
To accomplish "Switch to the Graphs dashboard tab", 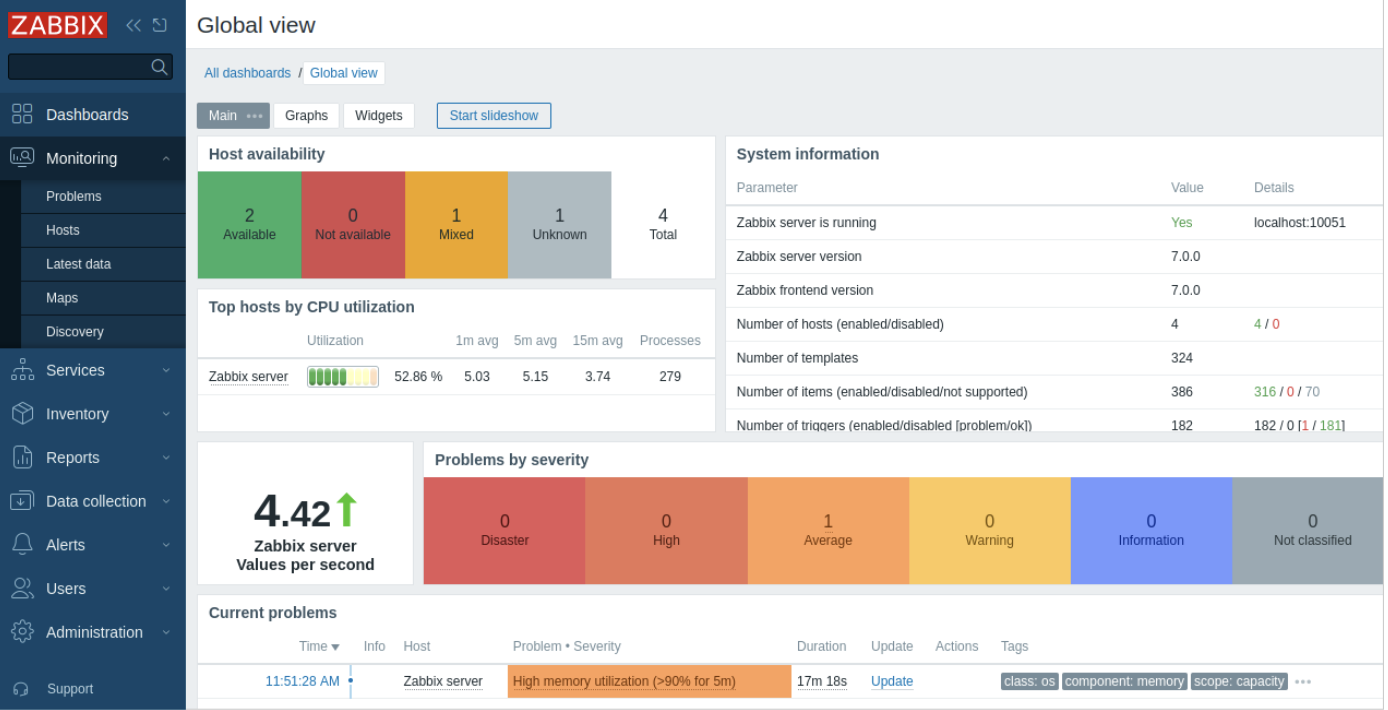I will coord(306,115).
